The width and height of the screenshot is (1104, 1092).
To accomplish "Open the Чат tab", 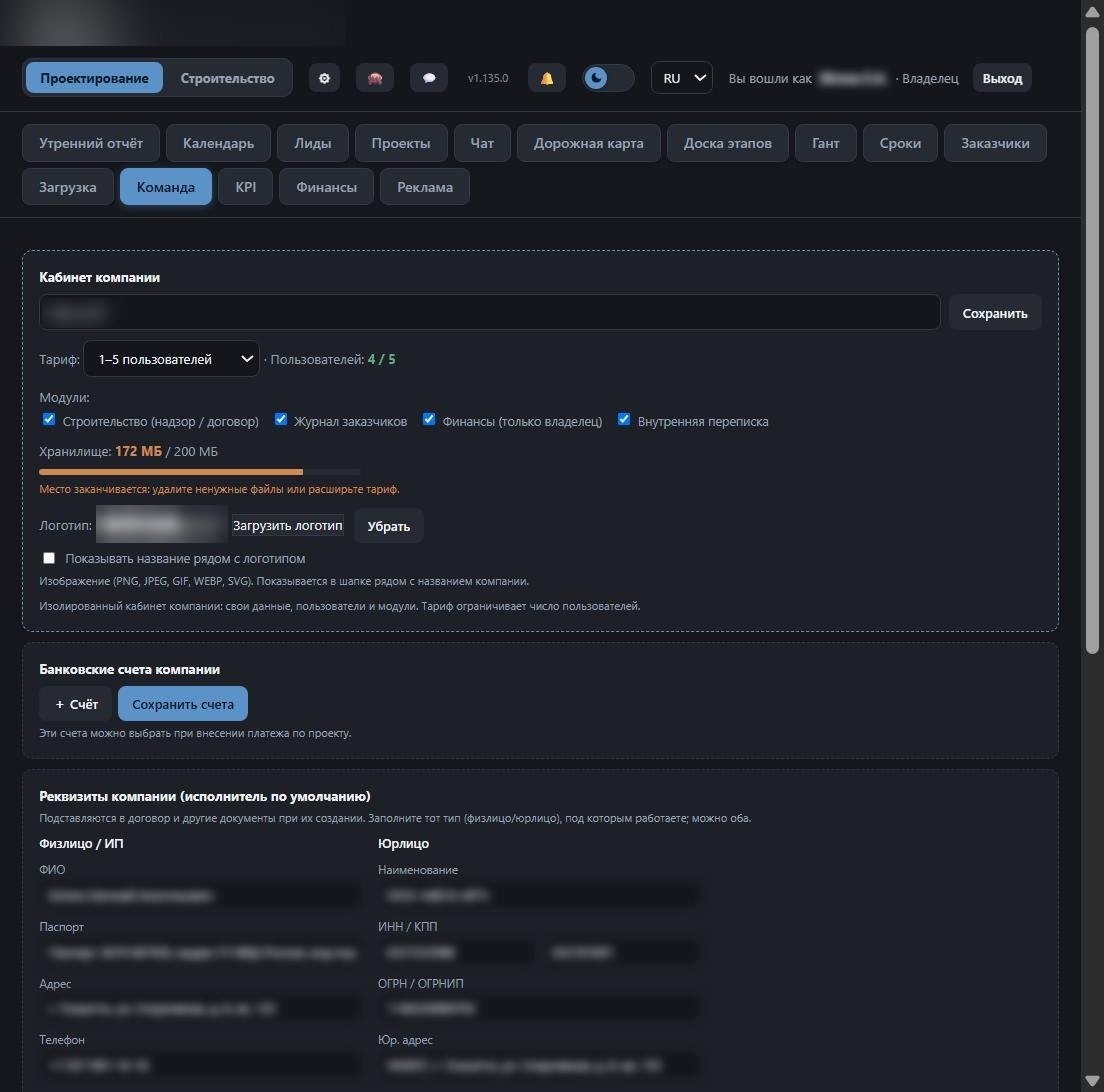I will (x=482, y=143).
